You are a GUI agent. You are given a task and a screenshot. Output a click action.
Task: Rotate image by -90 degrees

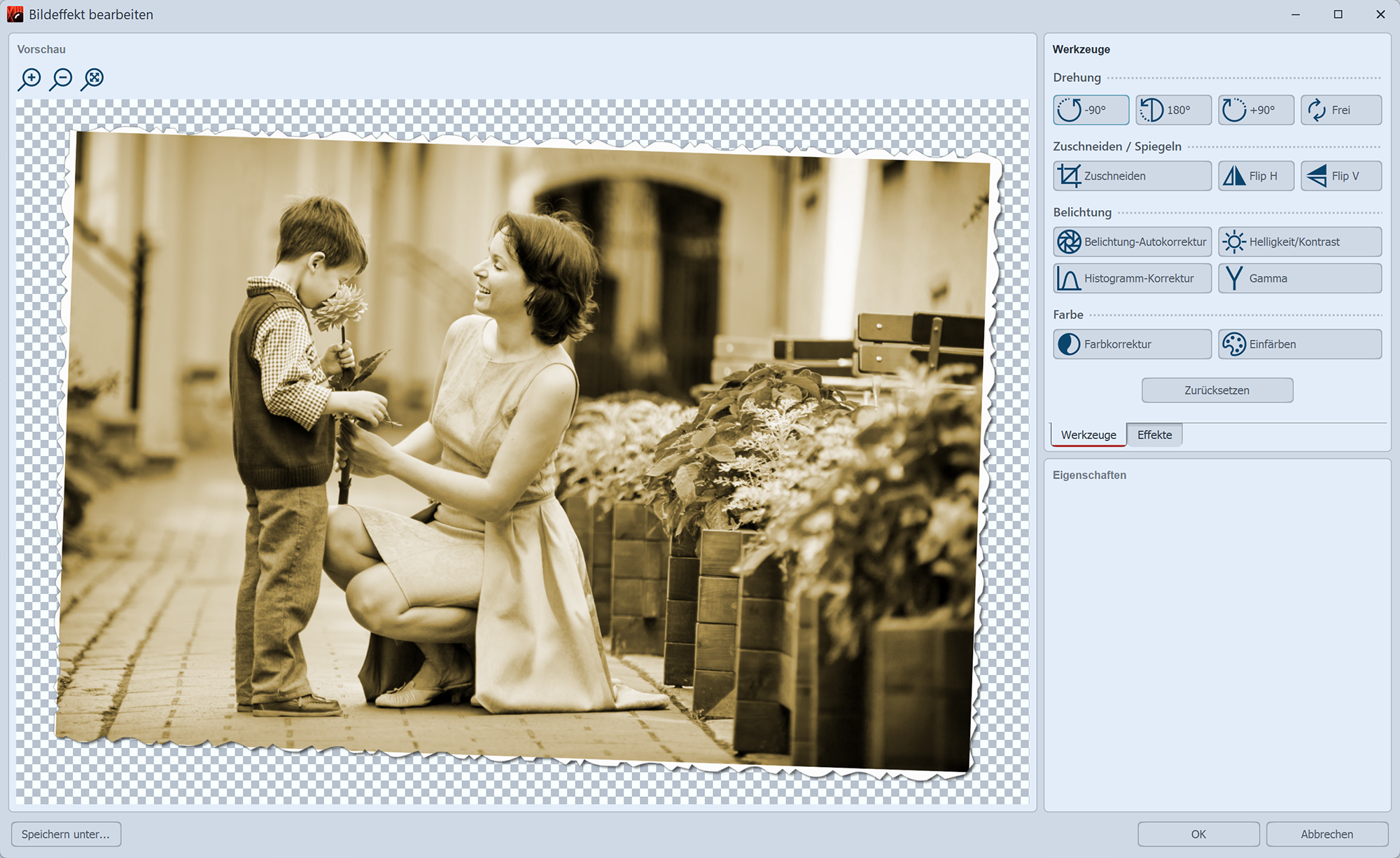click(1091, 110)
